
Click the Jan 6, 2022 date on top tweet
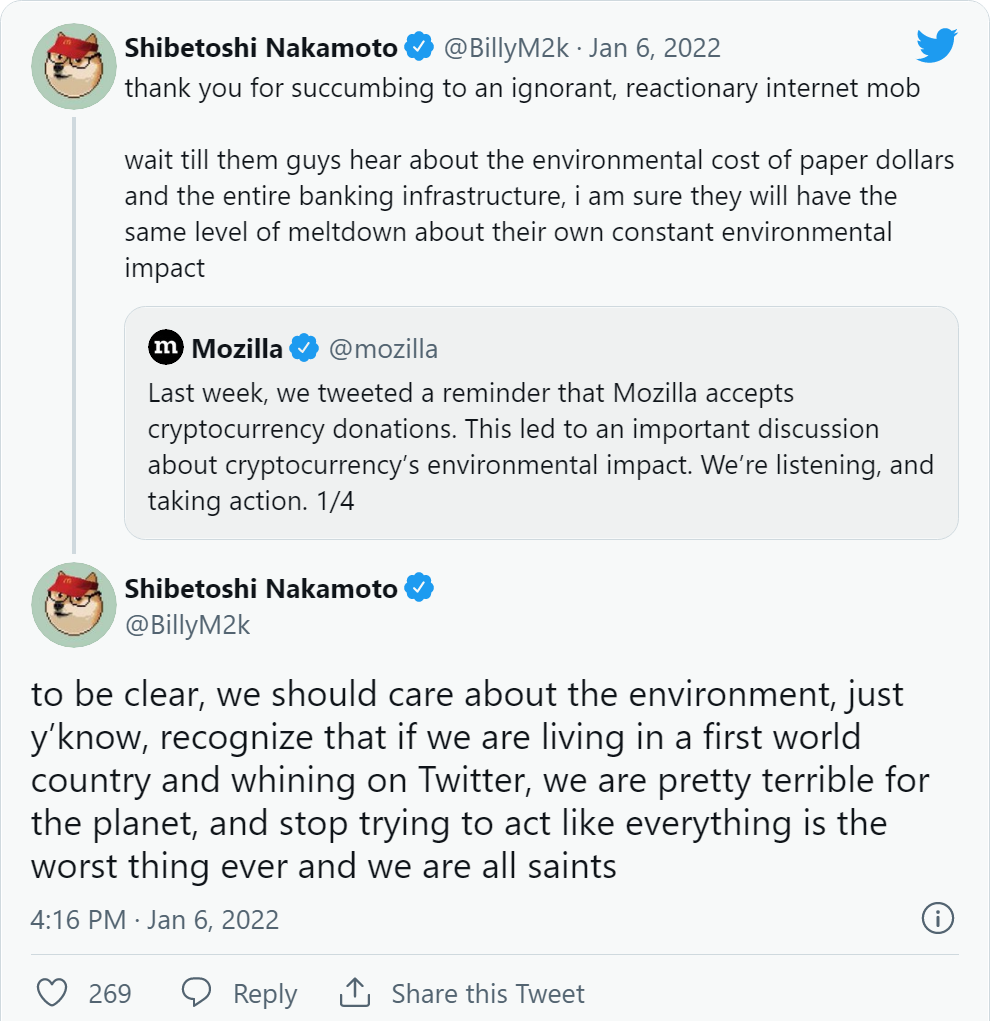pyautogui.click(x=654, y=47)
